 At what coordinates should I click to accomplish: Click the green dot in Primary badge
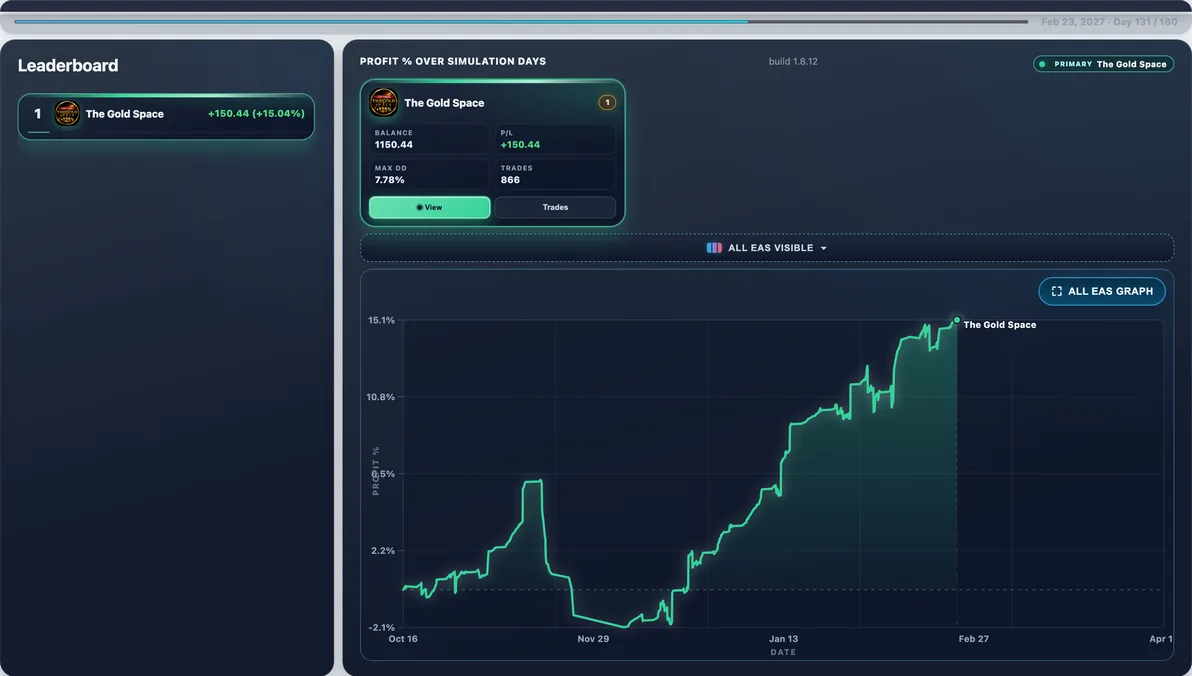1042,65
